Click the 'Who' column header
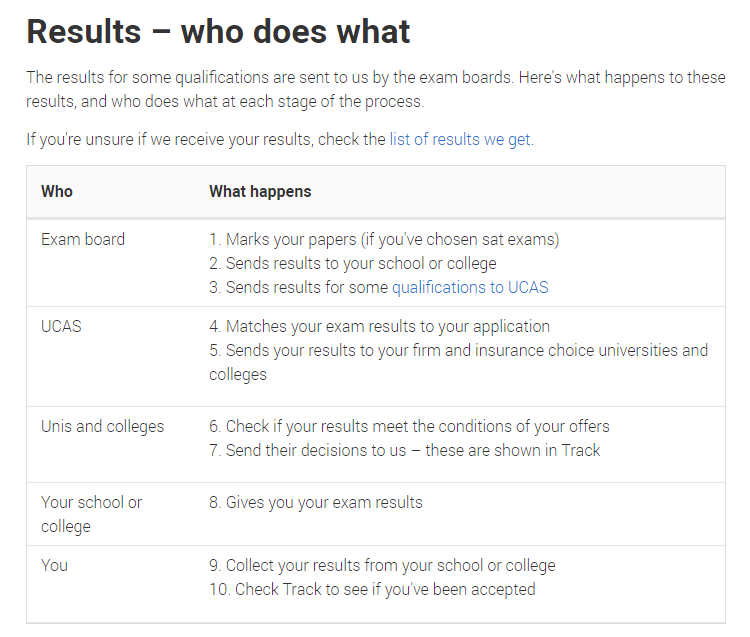The height and width of the screenshot is (637, 750). [57, 191]
